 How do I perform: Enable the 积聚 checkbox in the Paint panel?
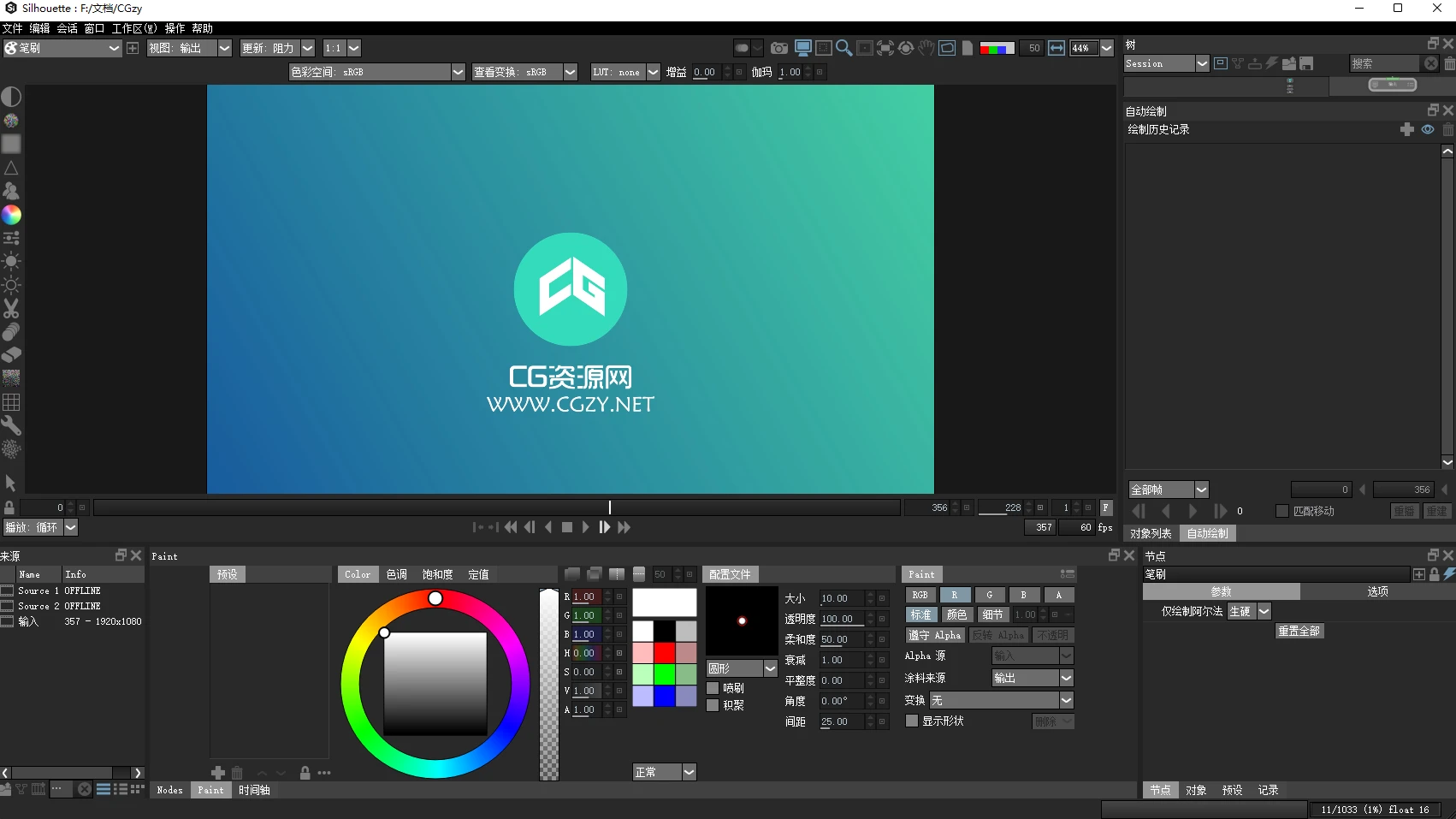(715, 705)
